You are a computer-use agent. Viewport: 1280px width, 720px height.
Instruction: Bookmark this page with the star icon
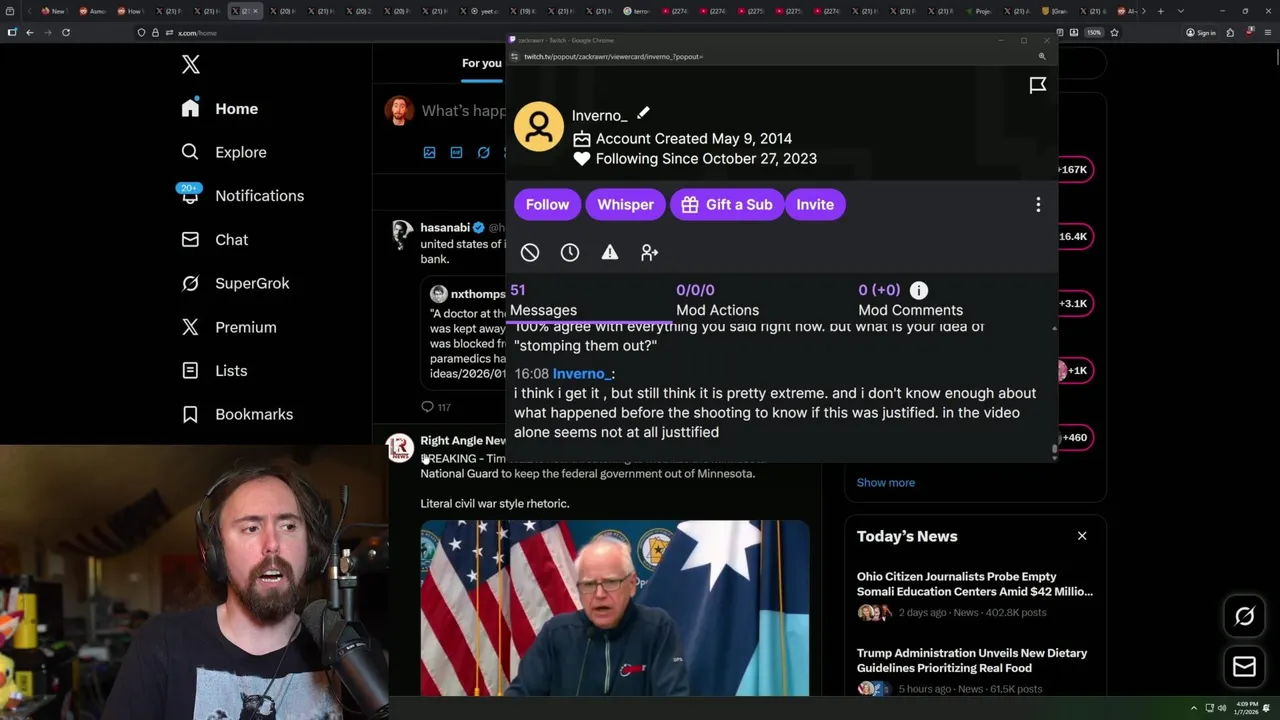coord(1114,32)
